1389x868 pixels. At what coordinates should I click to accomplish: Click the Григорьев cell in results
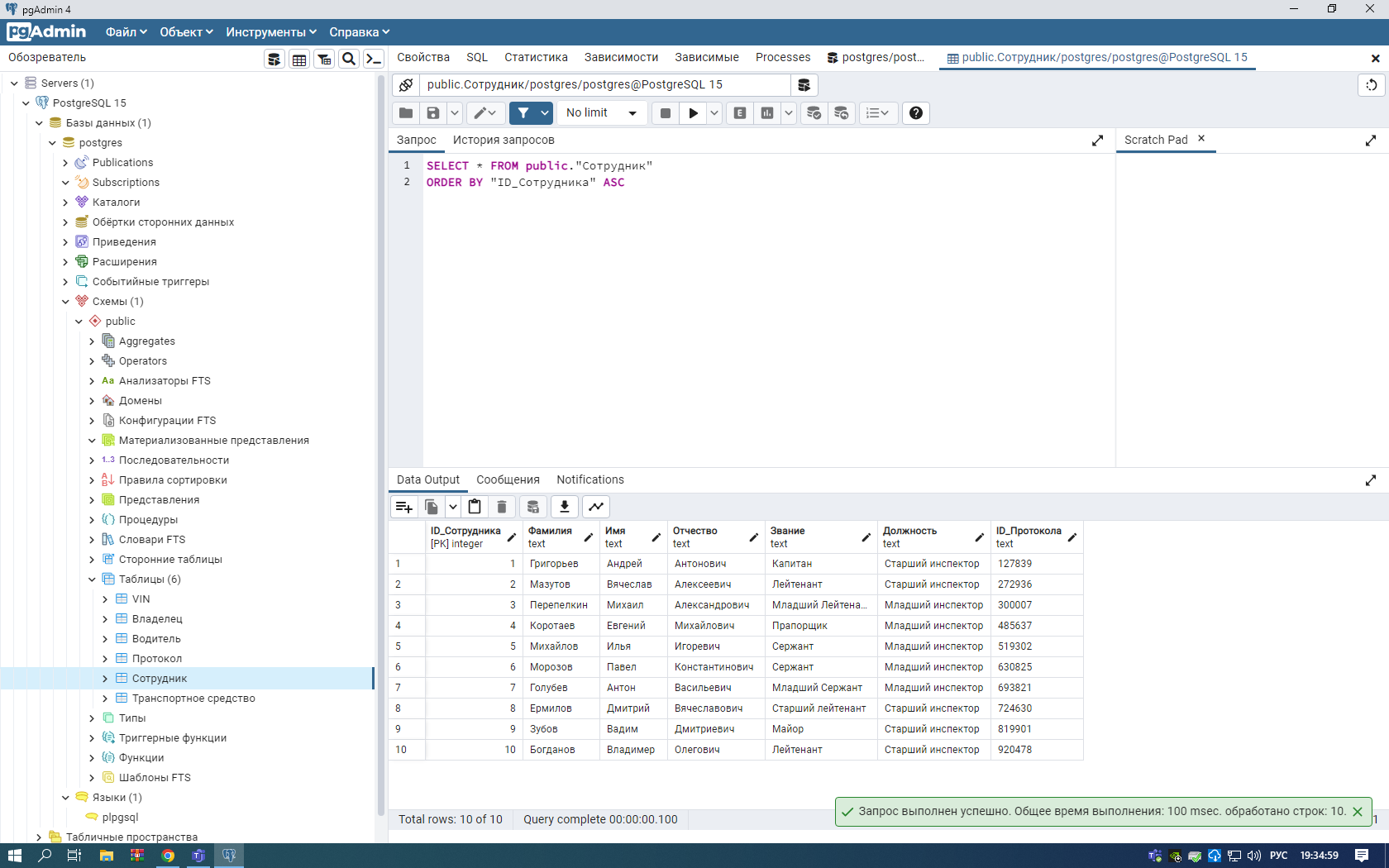click(561, 564)
